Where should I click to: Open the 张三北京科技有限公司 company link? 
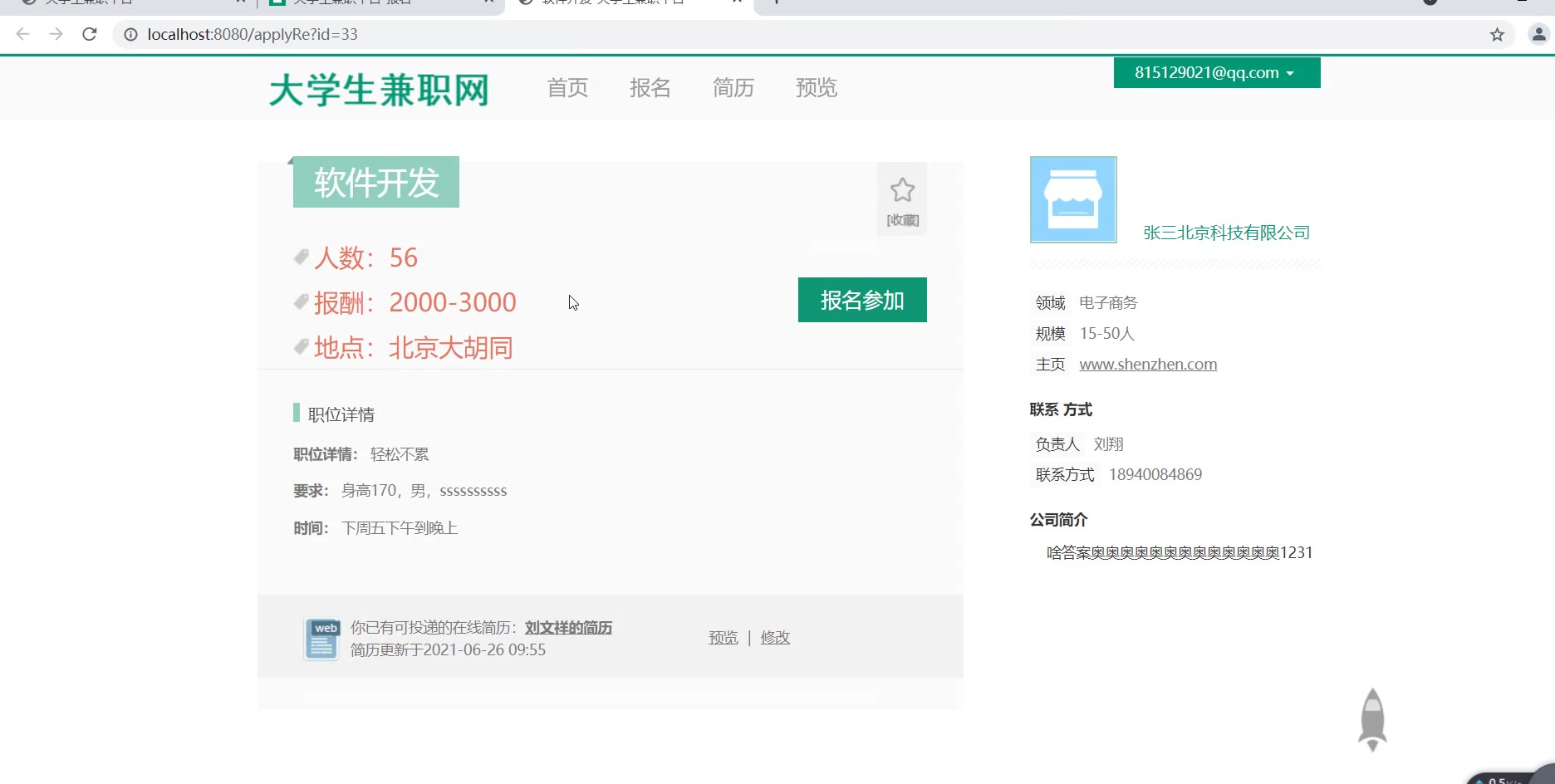(1226, 233)
